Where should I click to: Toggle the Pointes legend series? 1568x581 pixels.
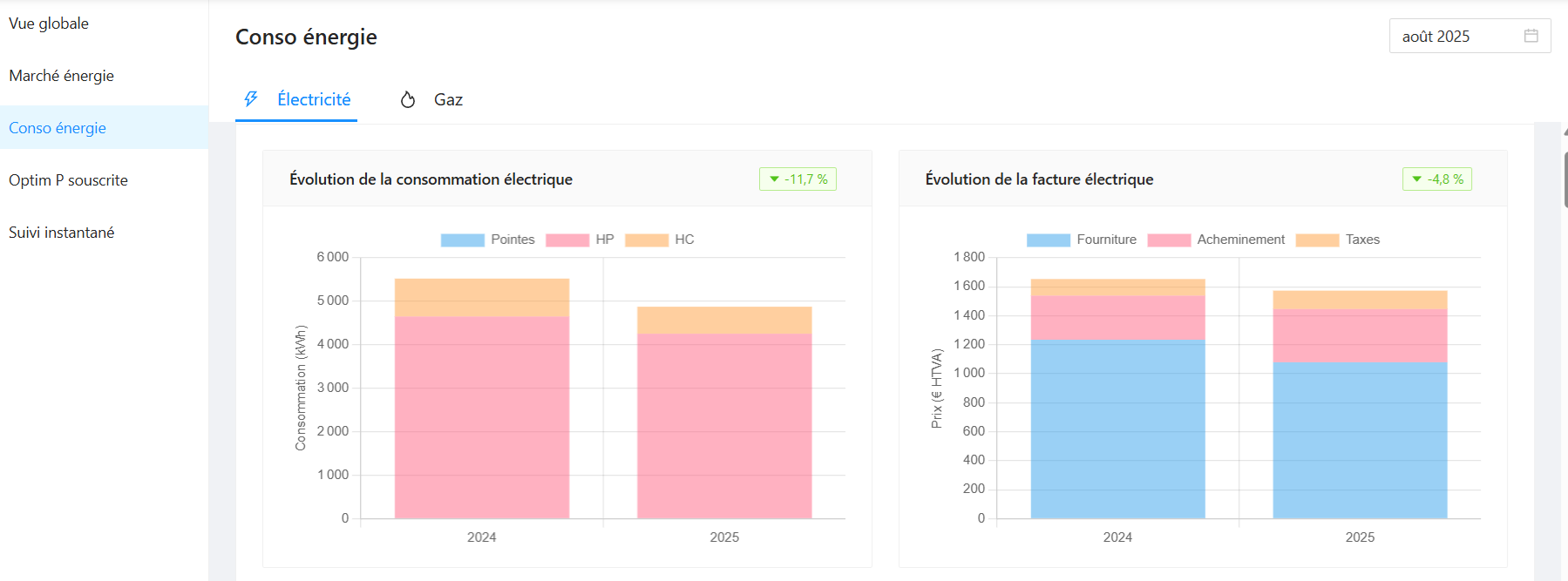pos(488,240)
